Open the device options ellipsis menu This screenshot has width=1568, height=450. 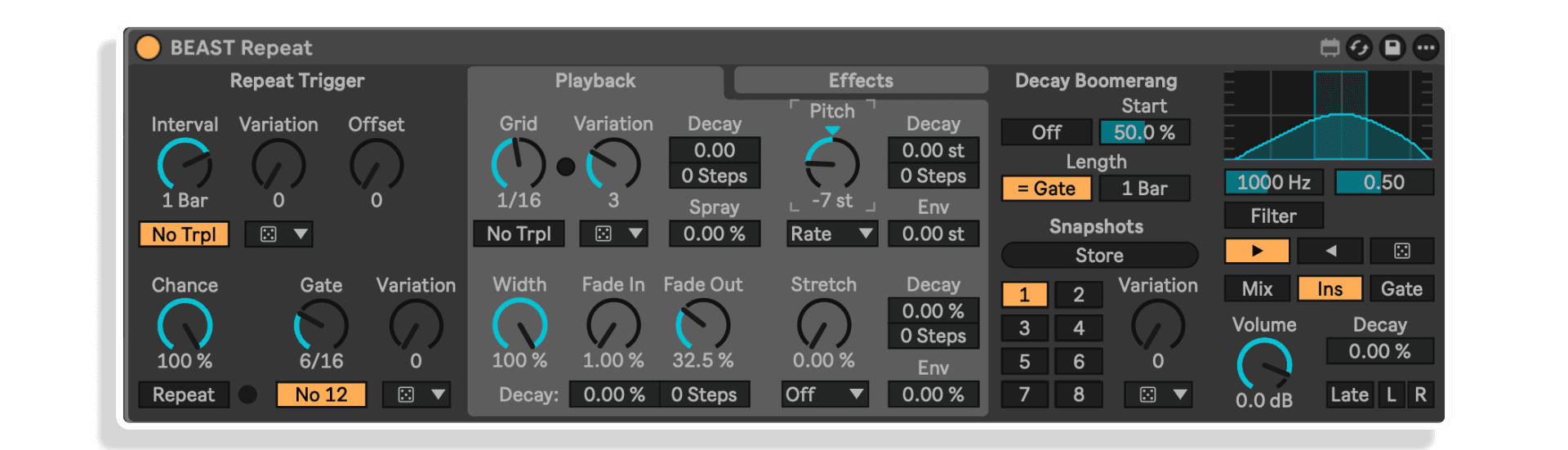1426,47
